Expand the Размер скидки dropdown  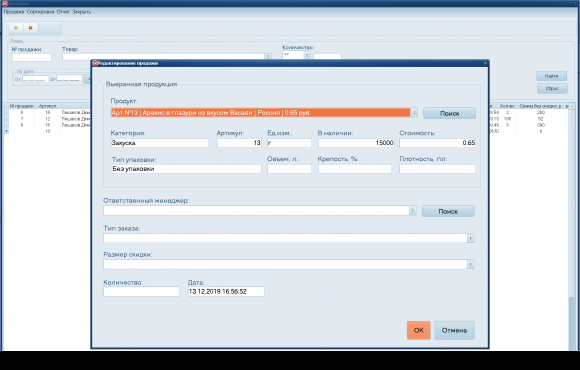pos(470,265)
